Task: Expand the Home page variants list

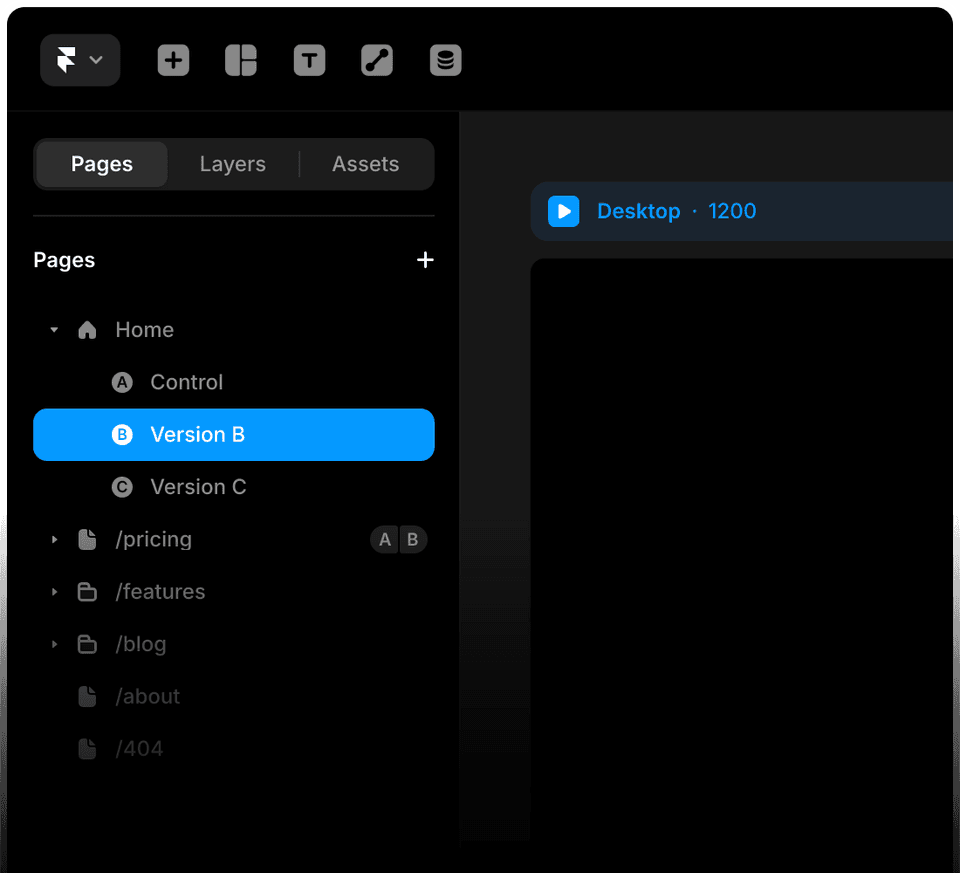Action: tap(54, 329)
